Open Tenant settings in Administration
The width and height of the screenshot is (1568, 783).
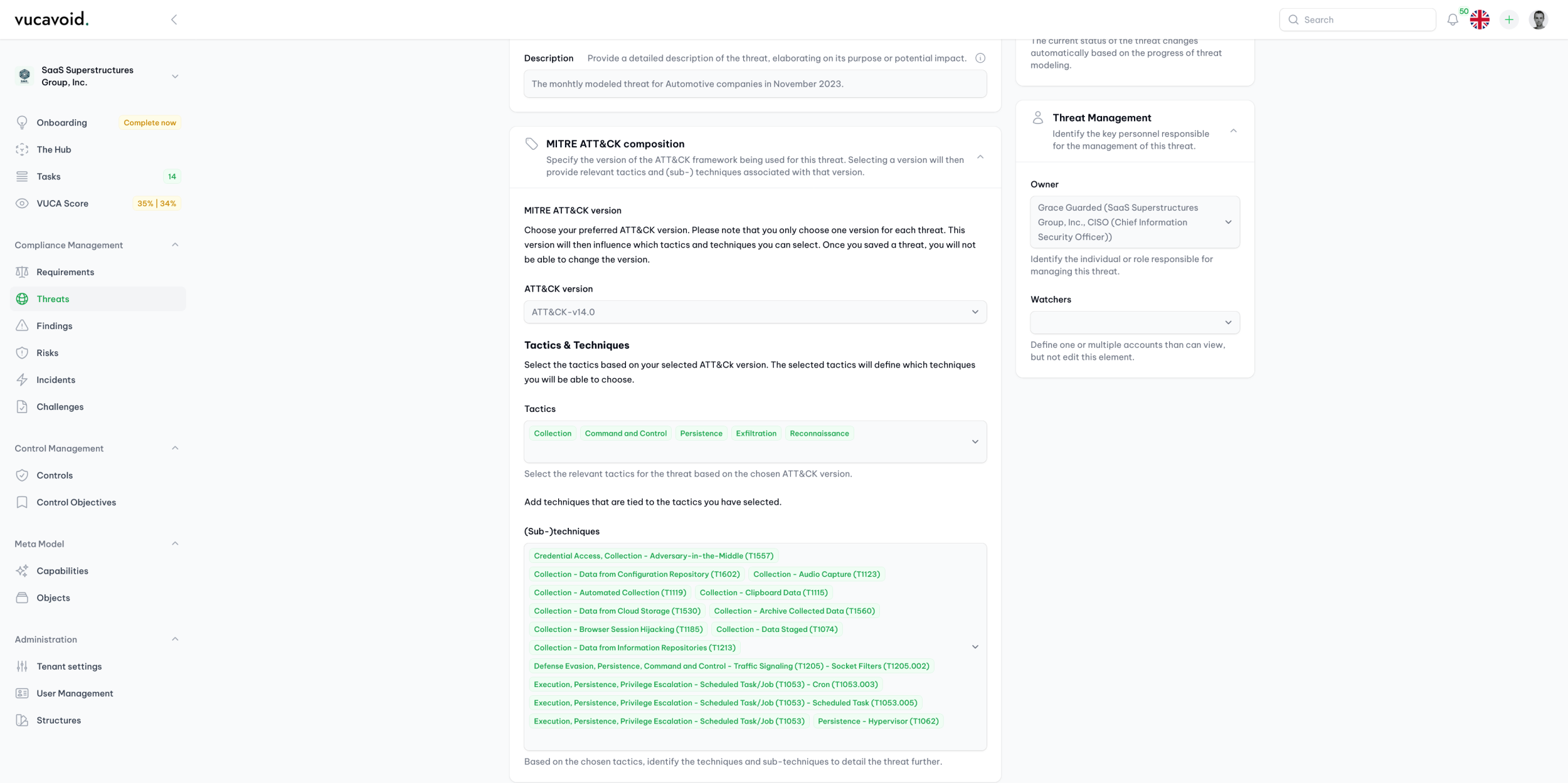pyautogui.click(x=69, y=666)
